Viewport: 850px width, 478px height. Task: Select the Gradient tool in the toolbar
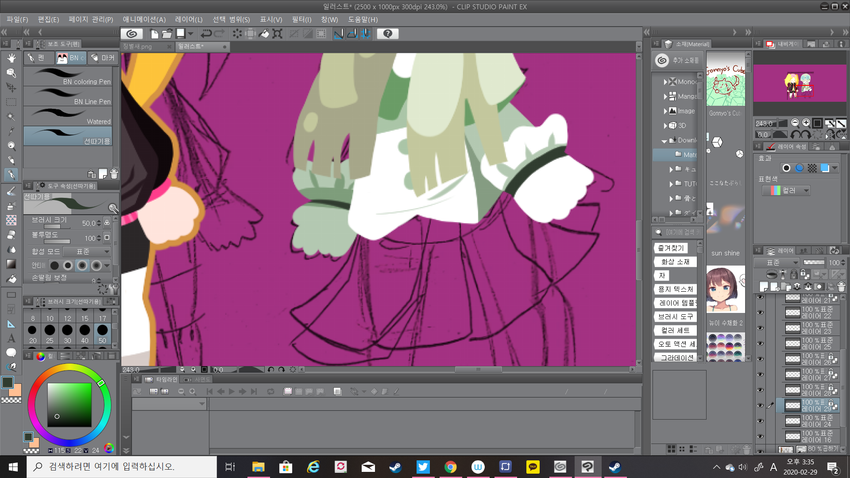[x=11, y=264]
